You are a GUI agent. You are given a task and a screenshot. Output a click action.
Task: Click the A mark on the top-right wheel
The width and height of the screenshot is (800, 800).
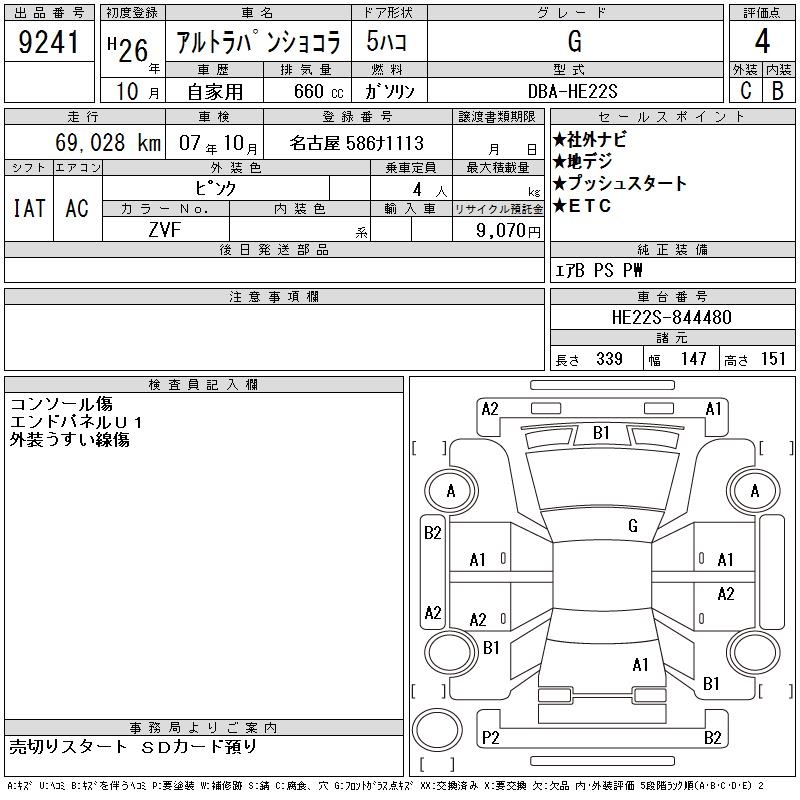tap(754, 491)
